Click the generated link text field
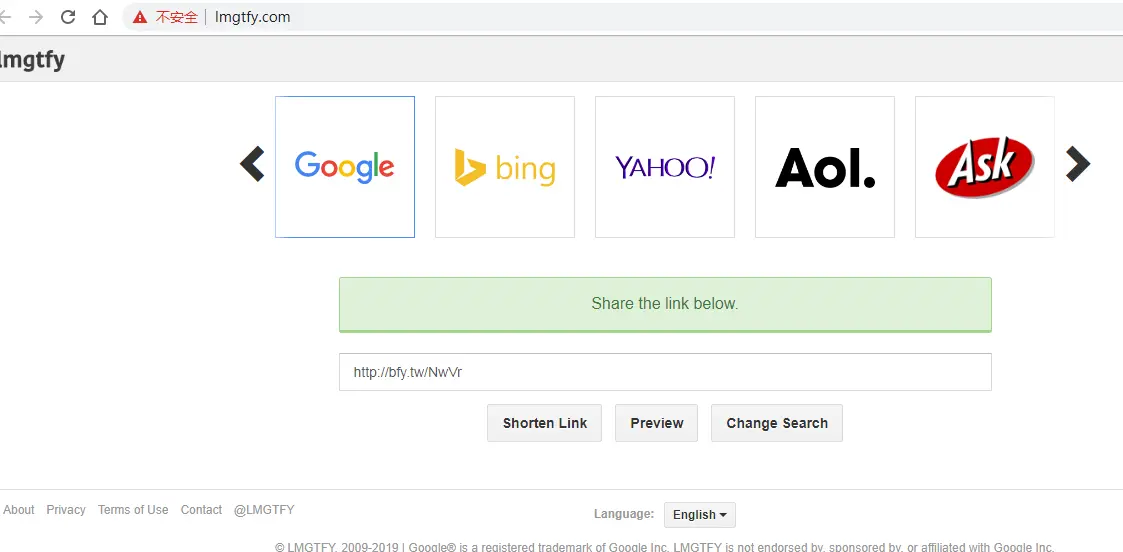 click(x=665, y=372)
